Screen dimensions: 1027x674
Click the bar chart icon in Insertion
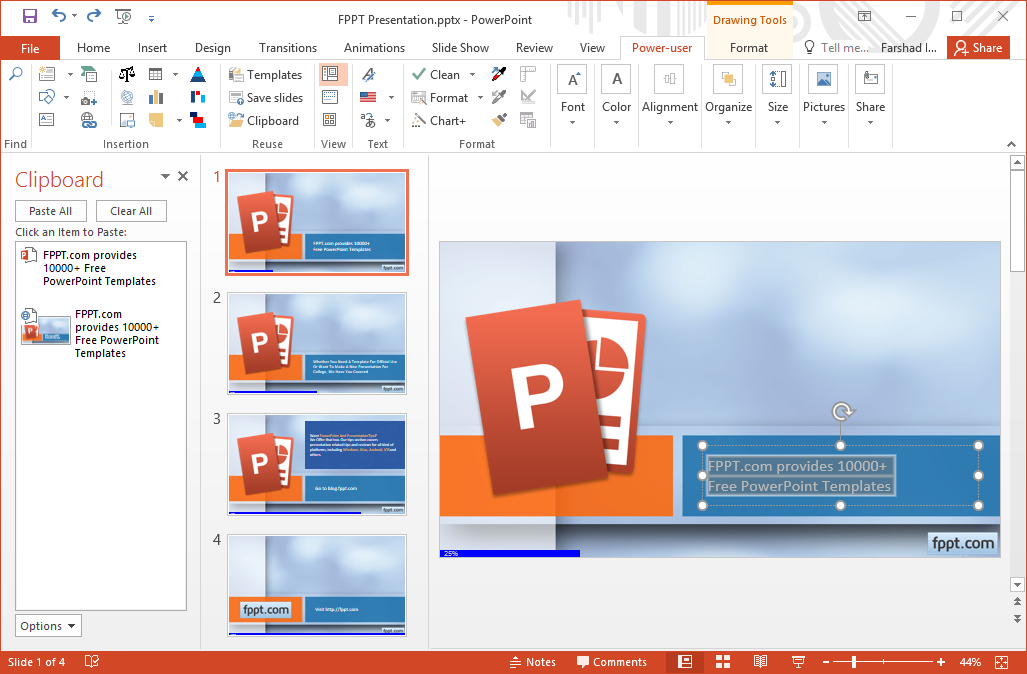156,97
